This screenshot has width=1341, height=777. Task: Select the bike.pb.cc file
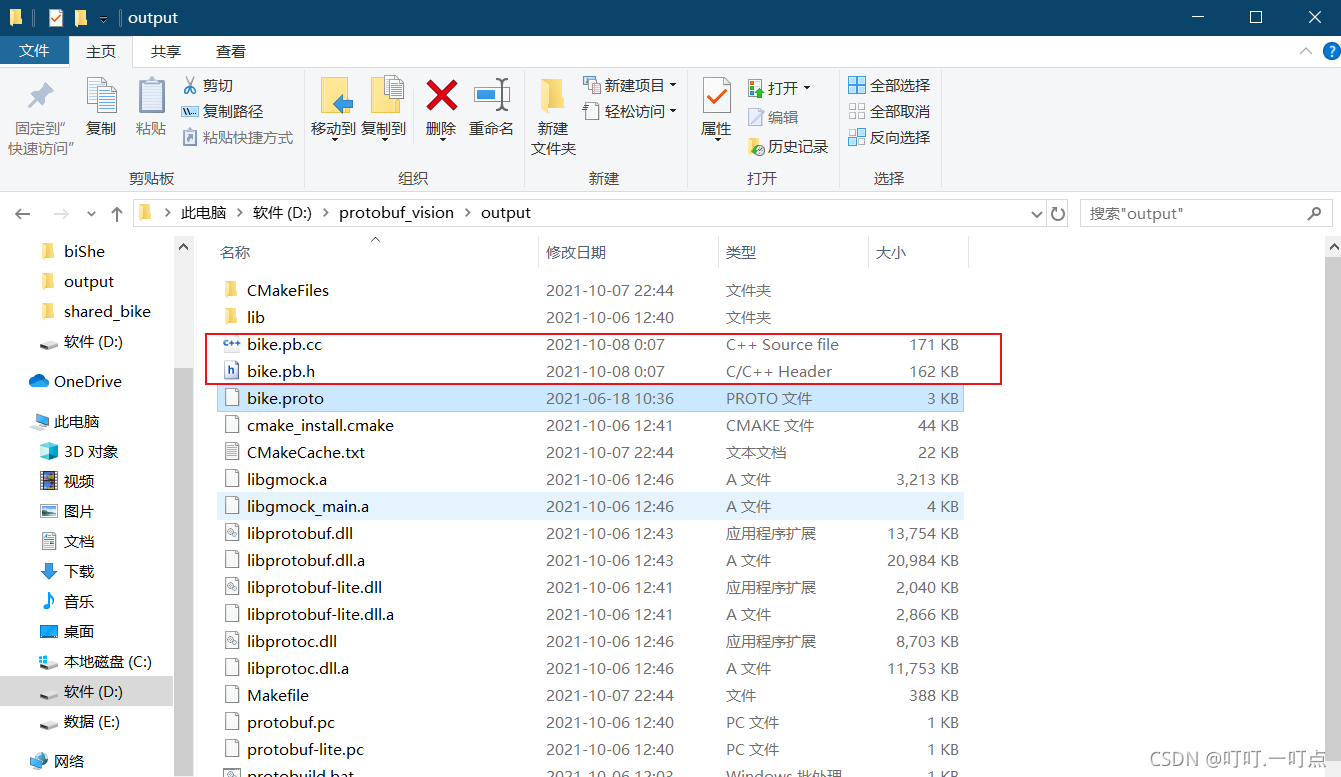(x=590, y=344)
